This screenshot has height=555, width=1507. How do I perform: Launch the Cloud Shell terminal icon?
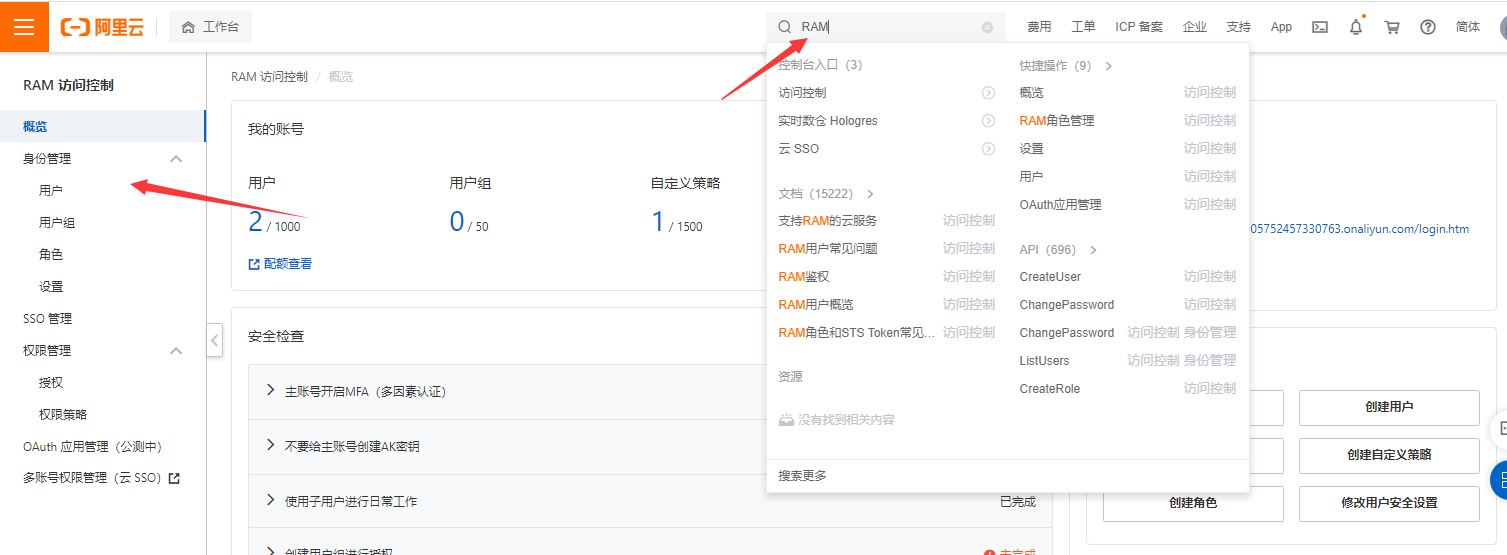tap(1320, 27)
